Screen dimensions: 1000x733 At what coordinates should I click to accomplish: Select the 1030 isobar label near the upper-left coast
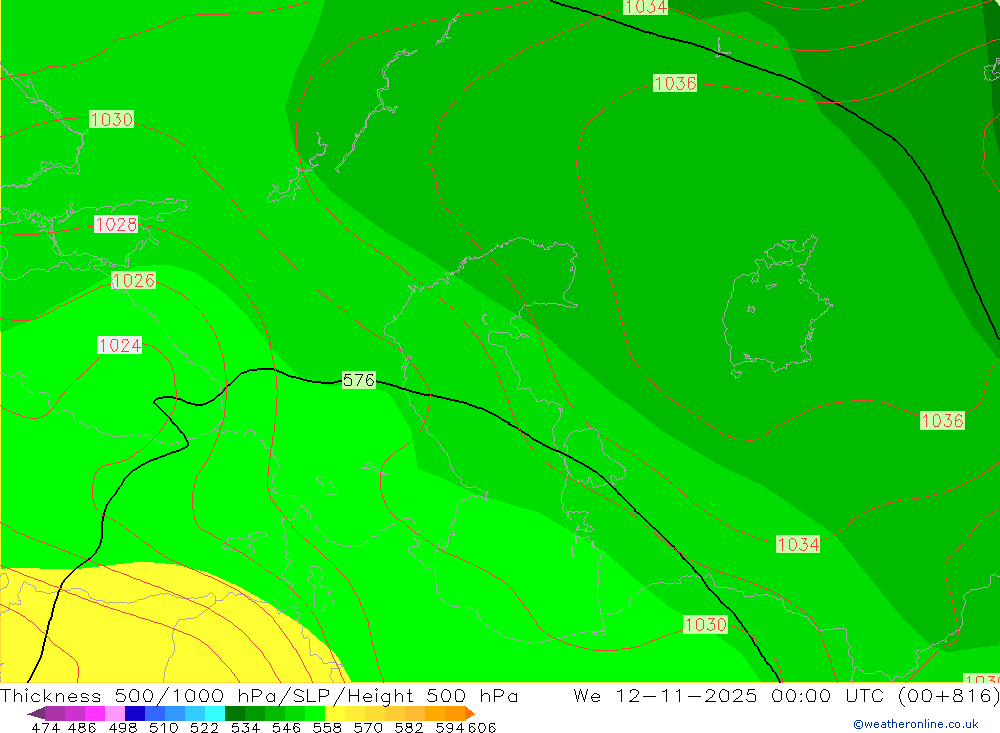click(112, 119)
